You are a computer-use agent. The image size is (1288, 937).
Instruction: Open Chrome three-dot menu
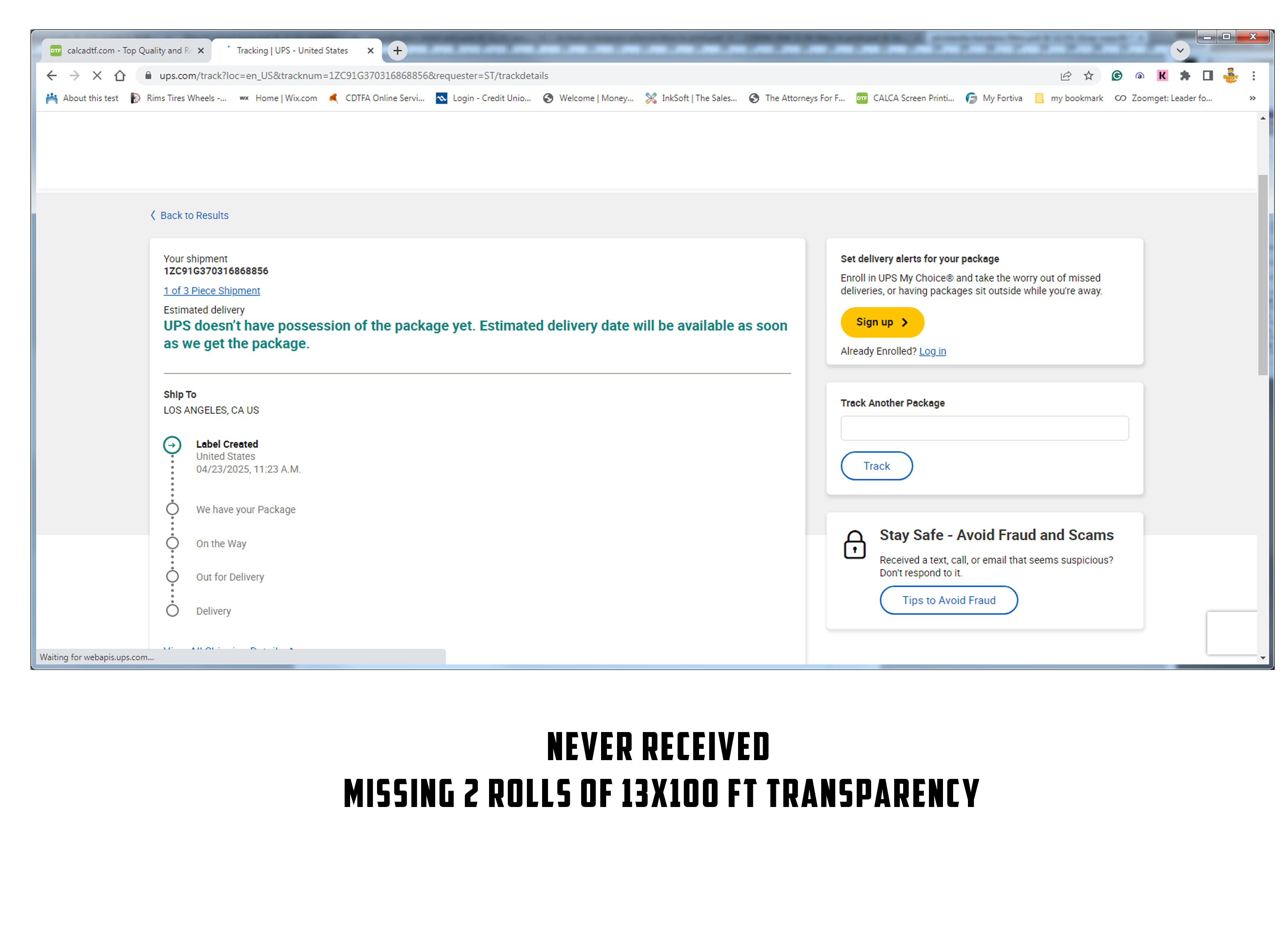pyautogui.click(x=1254, y=76)
